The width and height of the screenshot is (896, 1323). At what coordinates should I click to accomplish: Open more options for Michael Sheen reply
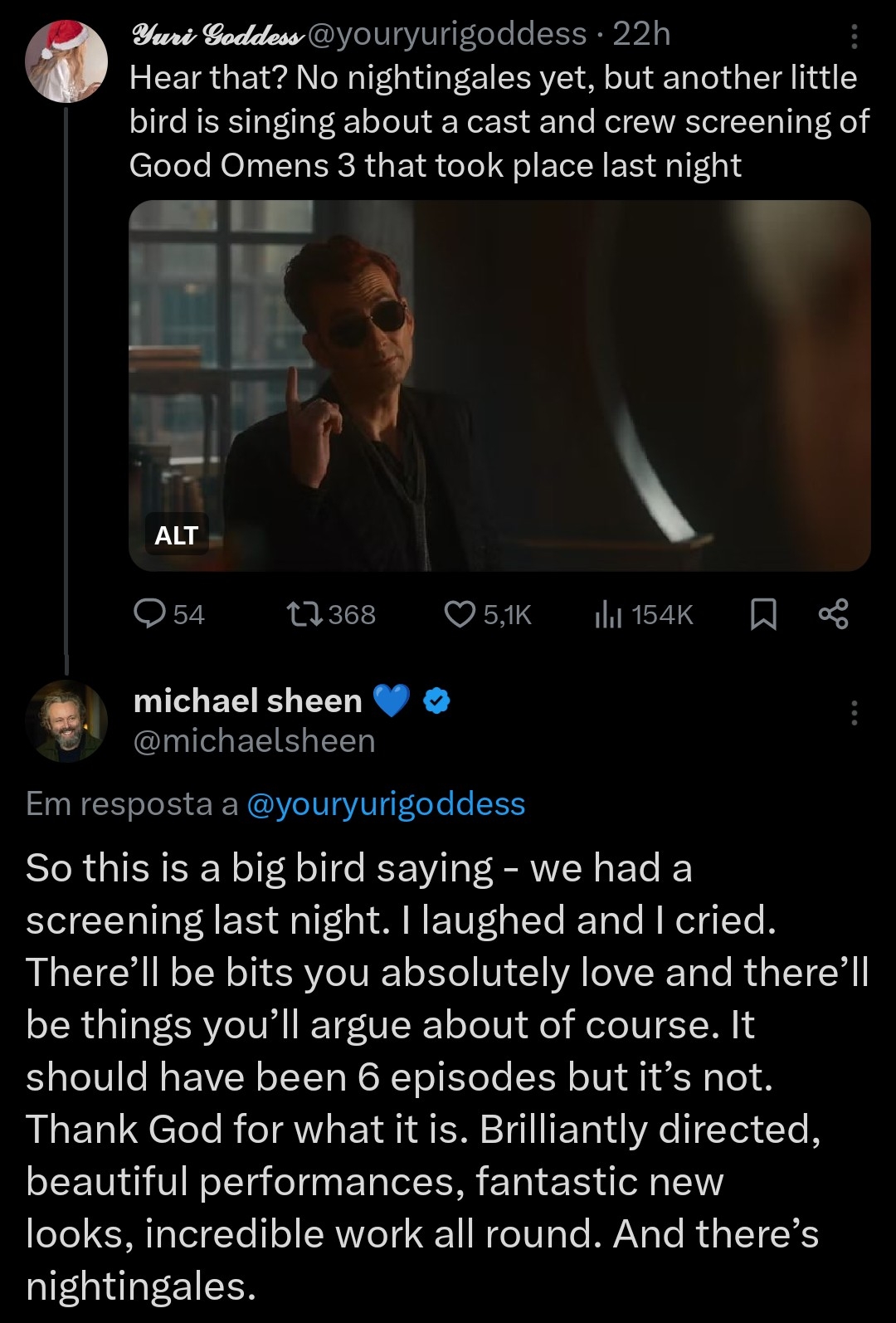coord(855,713)
